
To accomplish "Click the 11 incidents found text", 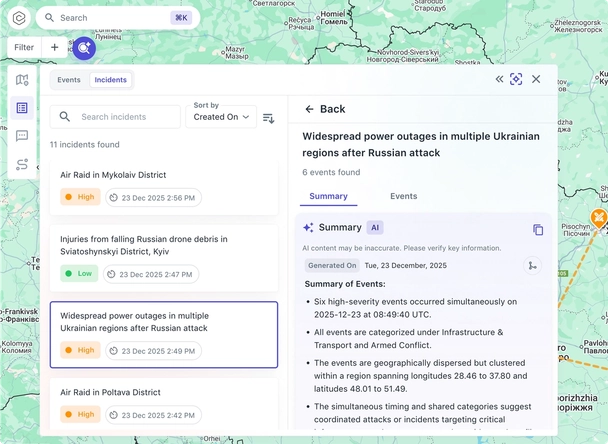I will 85,145.
